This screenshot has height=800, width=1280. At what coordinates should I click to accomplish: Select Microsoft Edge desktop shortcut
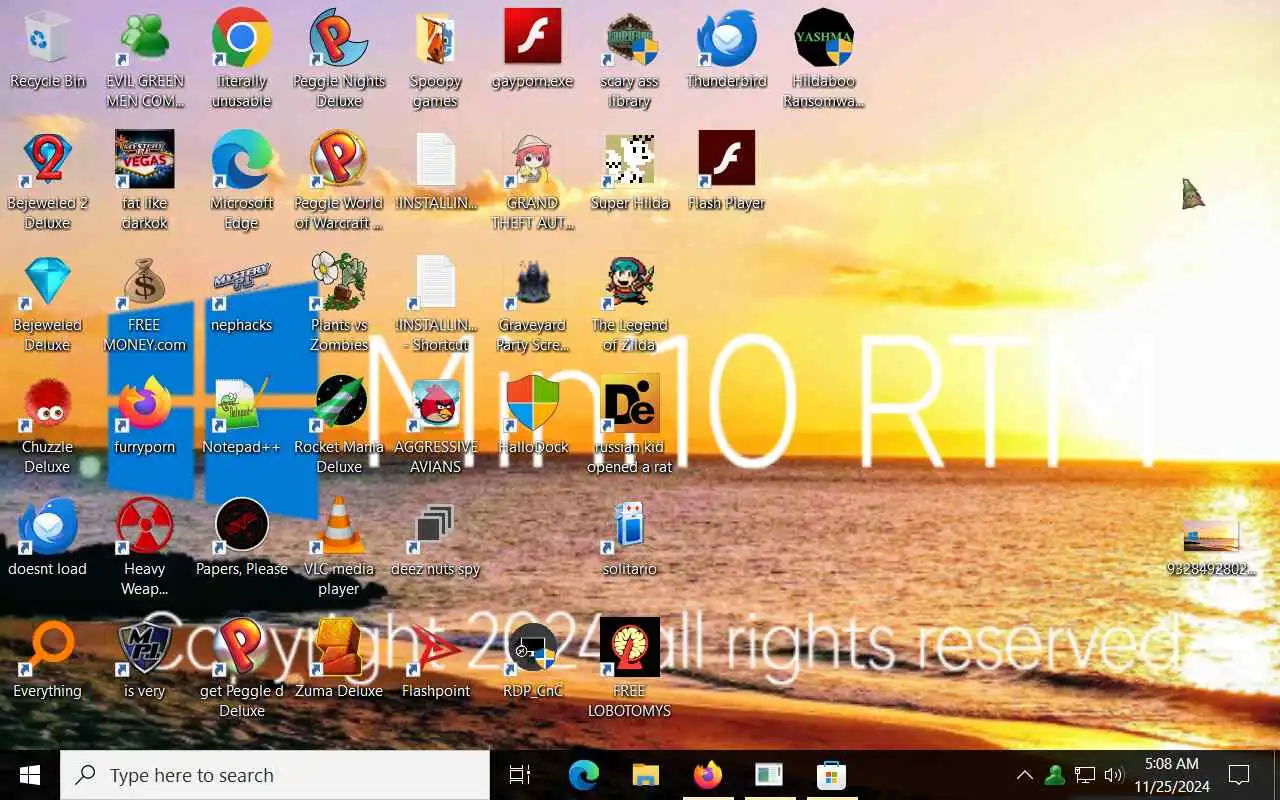(241, 160)
